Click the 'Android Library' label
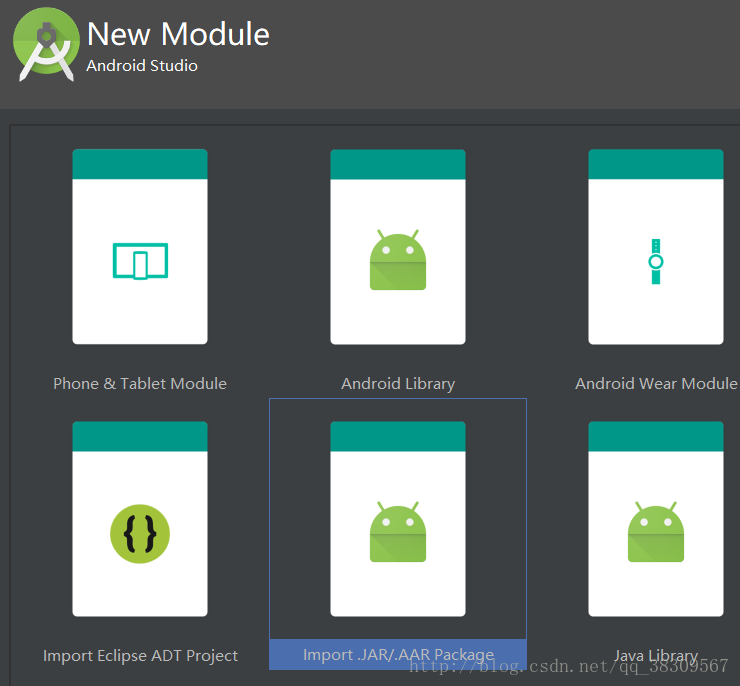 tap(398, 384)
